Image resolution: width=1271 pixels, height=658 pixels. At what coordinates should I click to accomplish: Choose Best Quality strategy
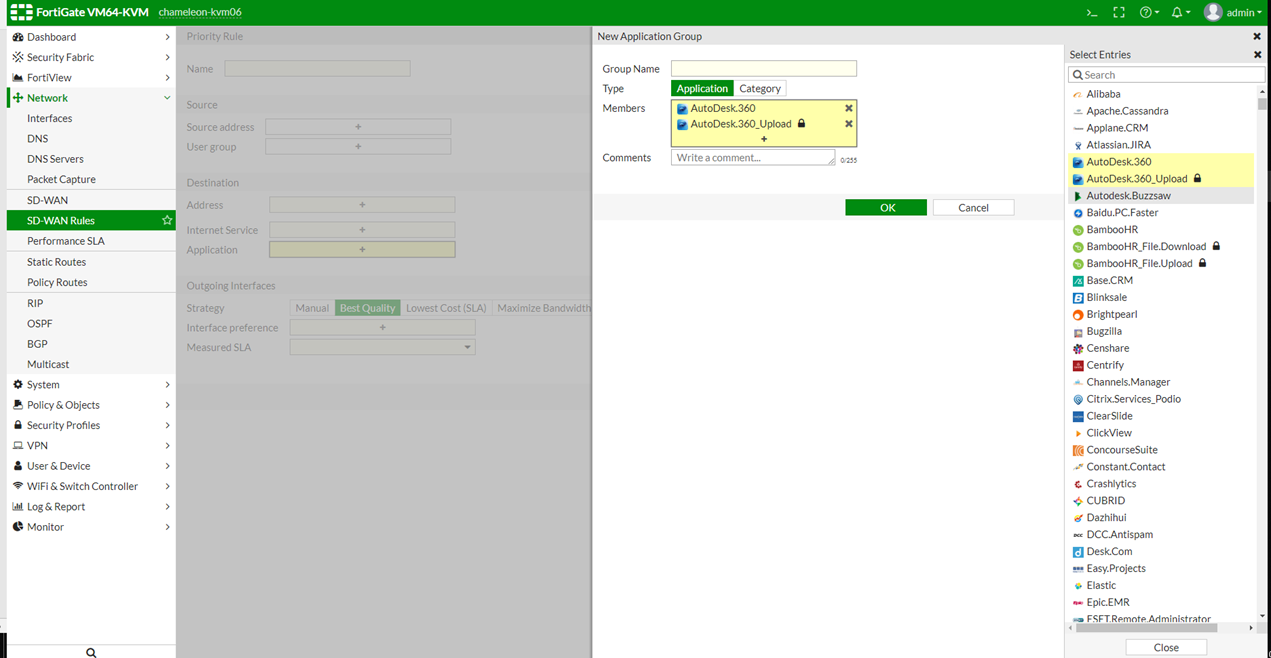coord(367,308)
